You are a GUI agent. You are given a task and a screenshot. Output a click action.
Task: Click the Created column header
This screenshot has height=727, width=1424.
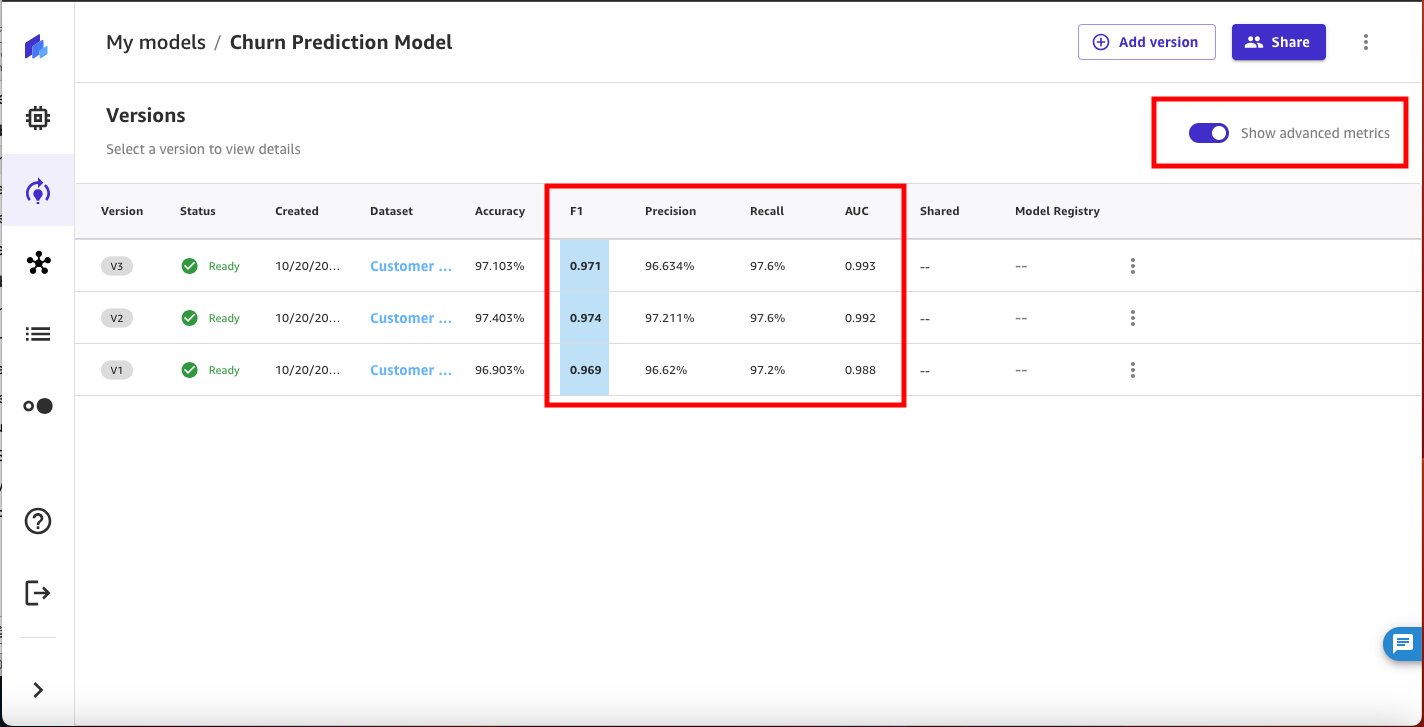(x=297, y=211)
